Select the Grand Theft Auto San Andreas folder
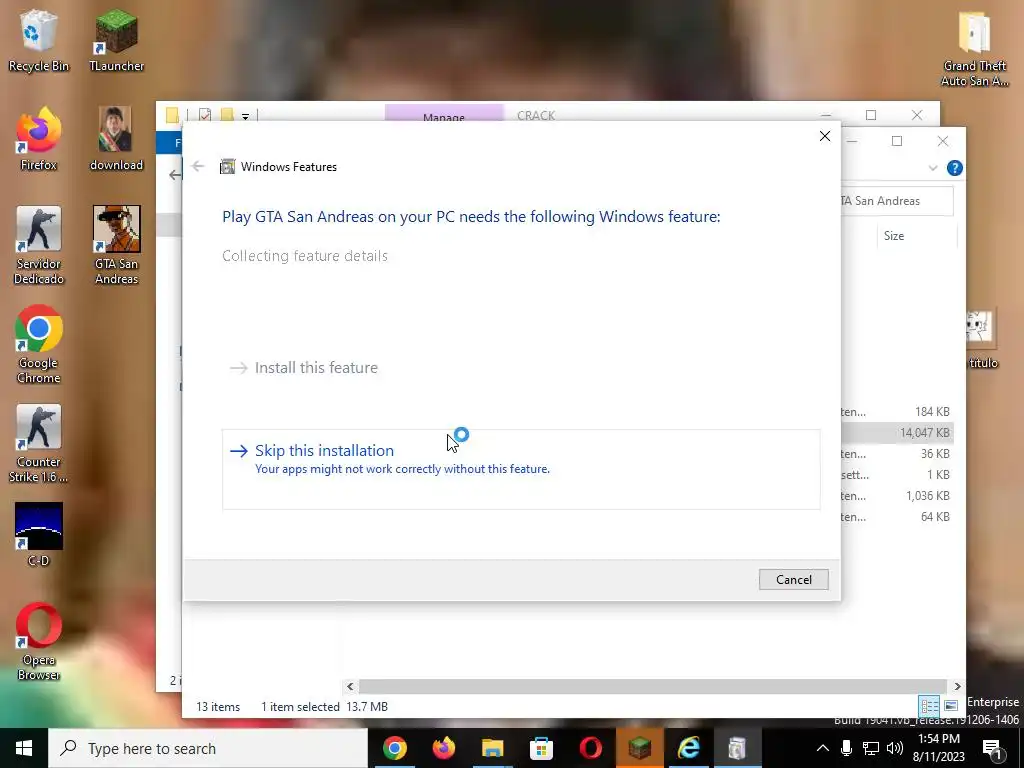The image size is (1024, 768). (974, 49)
